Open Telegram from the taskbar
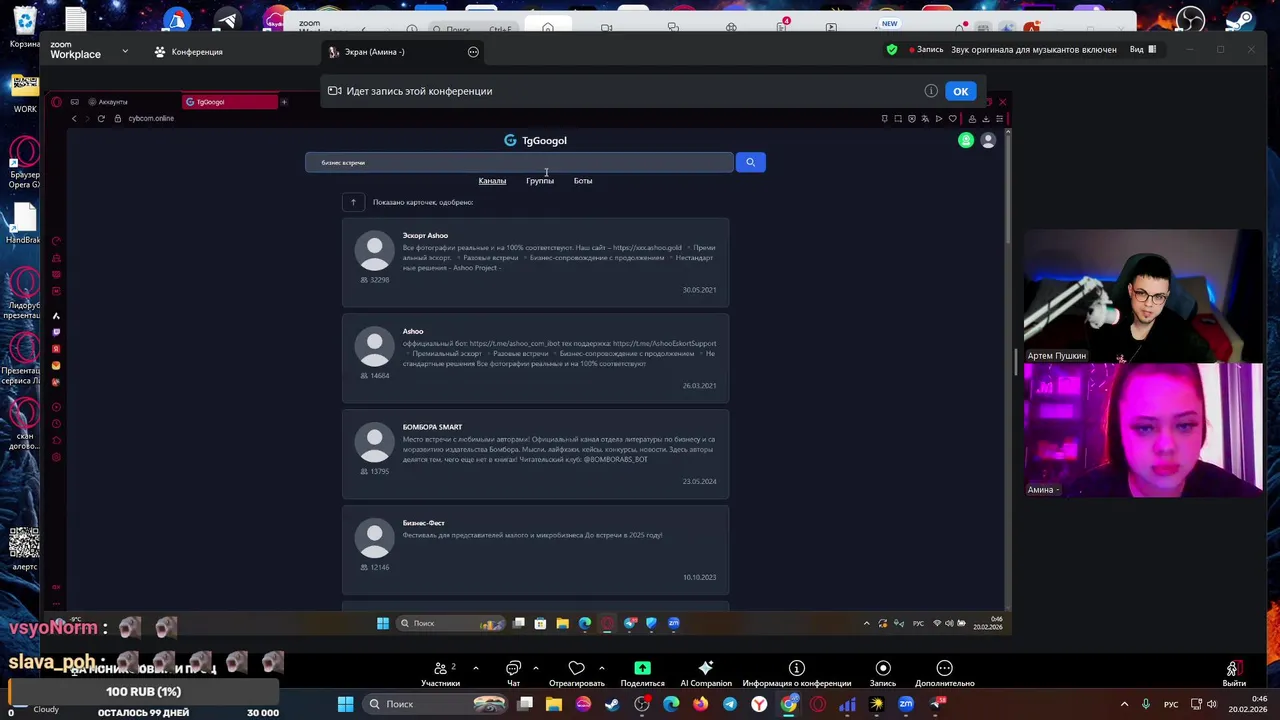The width and height of the screenshot is (1280, 720). (730, 704)
